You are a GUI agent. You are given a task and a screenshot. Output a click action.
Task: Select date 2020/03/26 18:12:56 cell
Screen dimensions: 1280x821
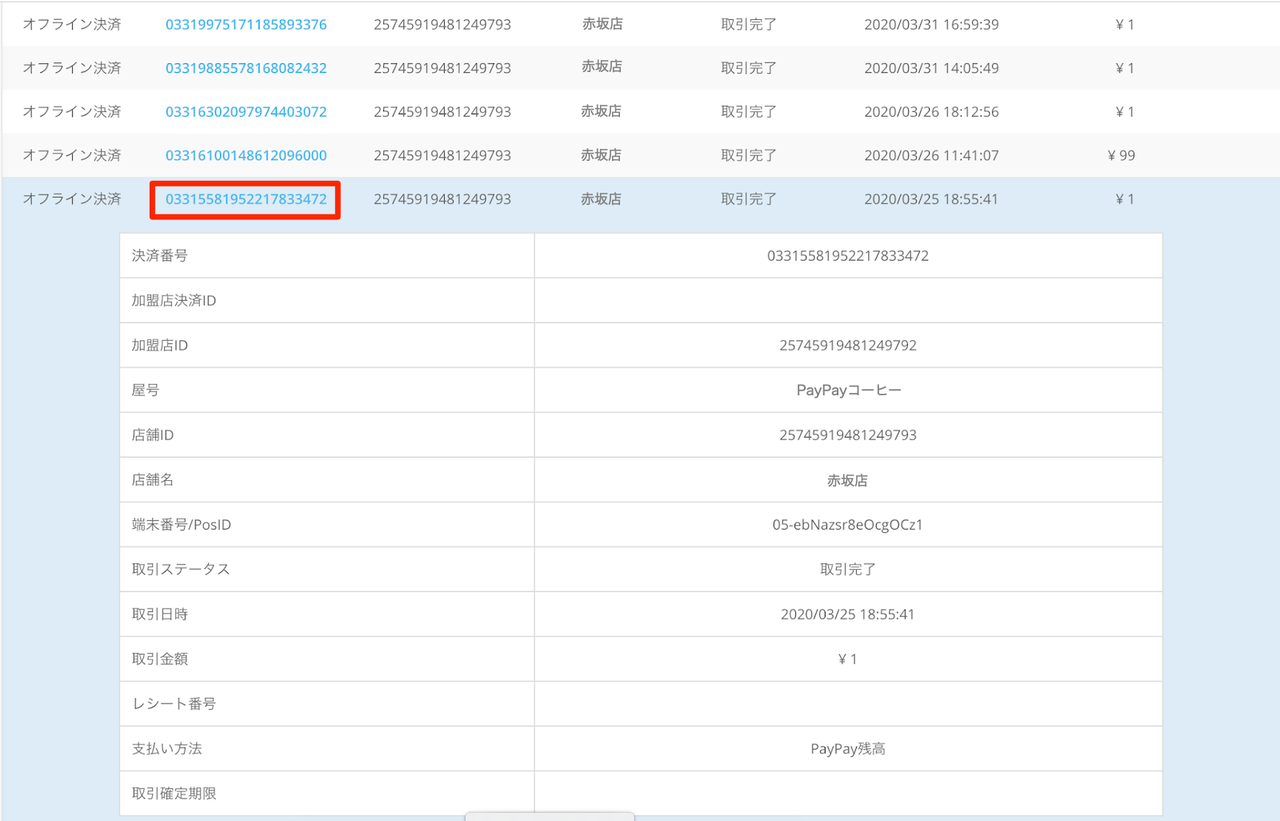(x=931, y=111)
